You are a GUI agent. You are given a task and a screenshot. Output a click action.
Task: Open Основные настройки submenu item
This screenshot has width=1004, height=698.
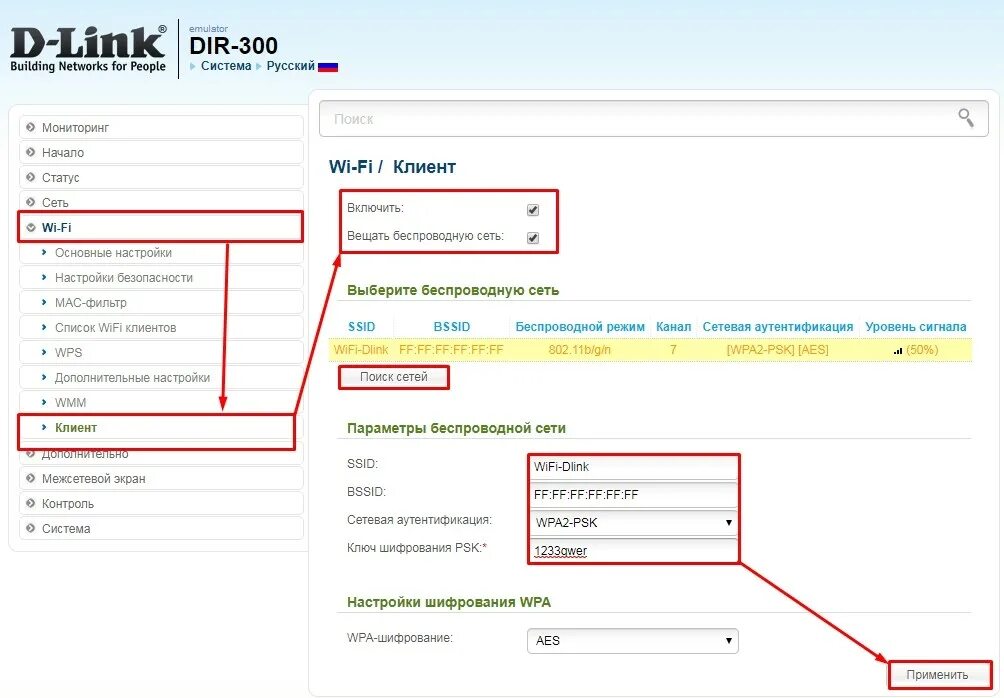(x=161, y=252)
